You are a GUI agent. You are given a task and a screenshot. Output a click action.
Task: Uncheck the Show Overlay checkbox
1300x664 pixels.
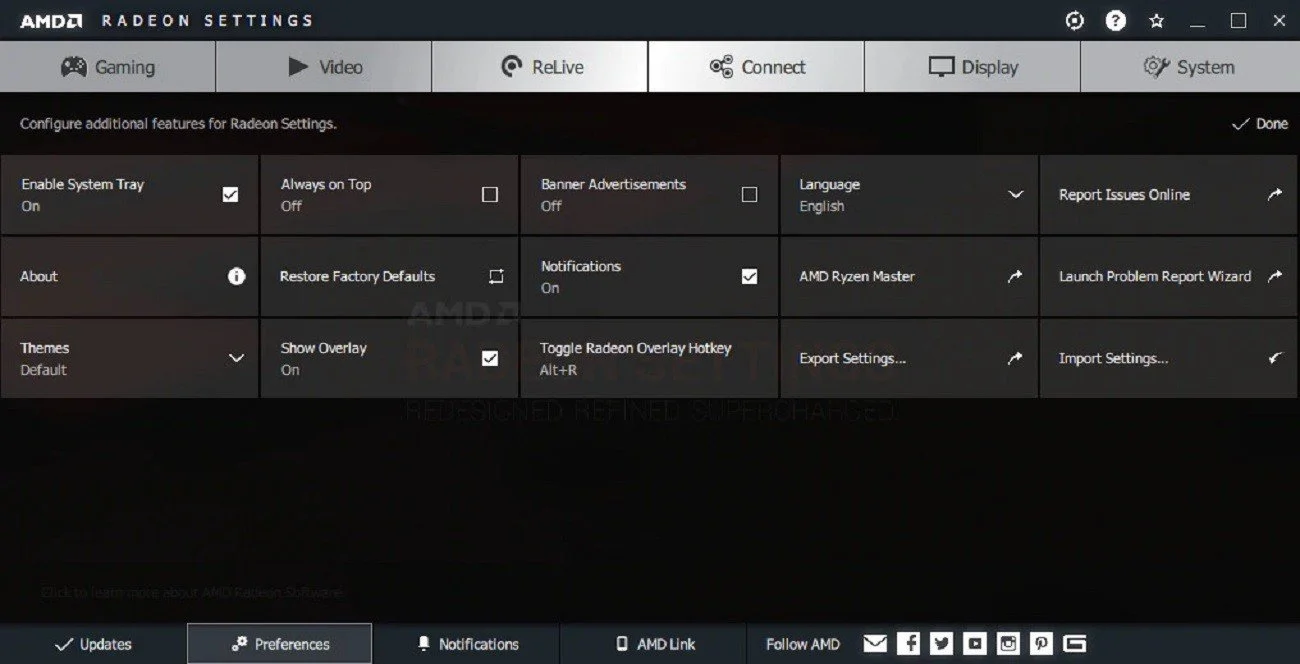[x=490, y=358]
